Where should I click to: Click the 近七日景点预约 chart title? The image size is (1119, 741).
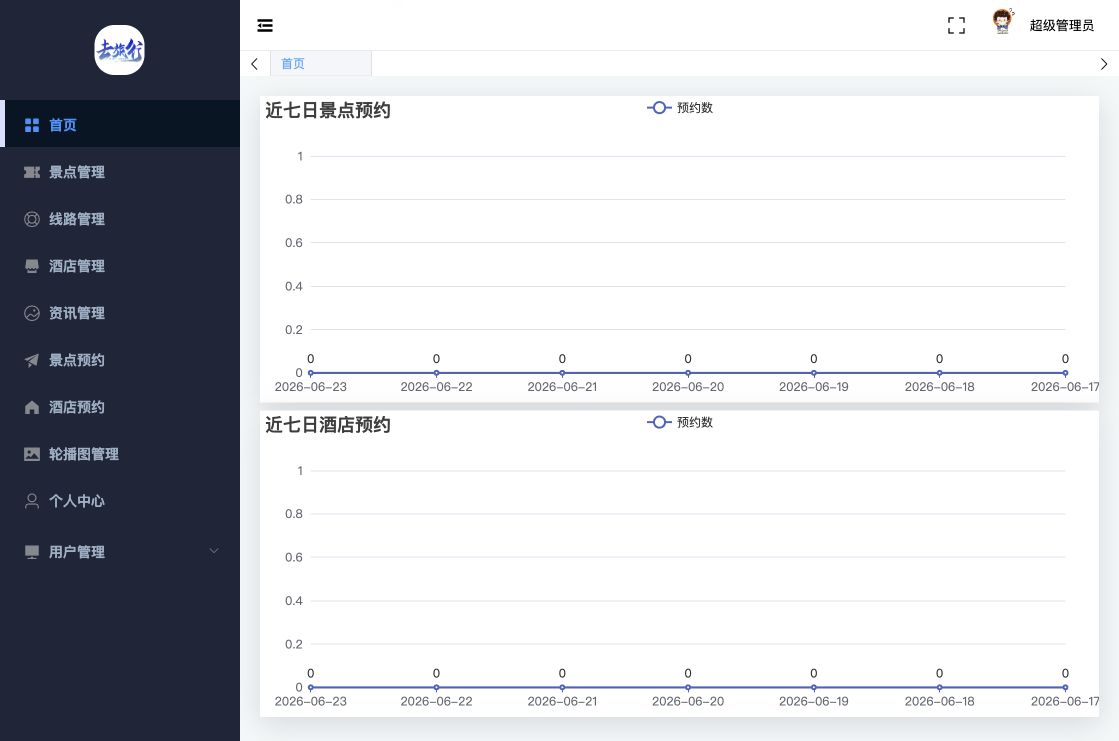point(328,111)
